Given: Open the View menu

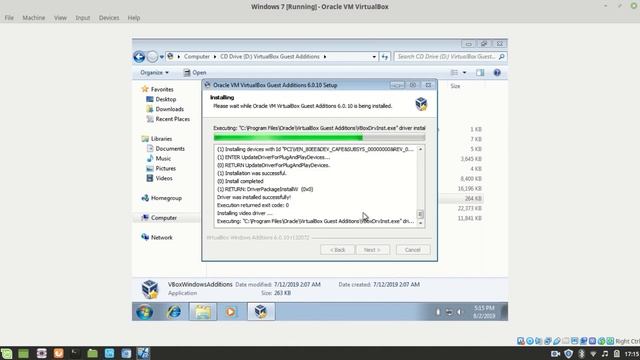Looking at the screenshot, I should (60, 18).
